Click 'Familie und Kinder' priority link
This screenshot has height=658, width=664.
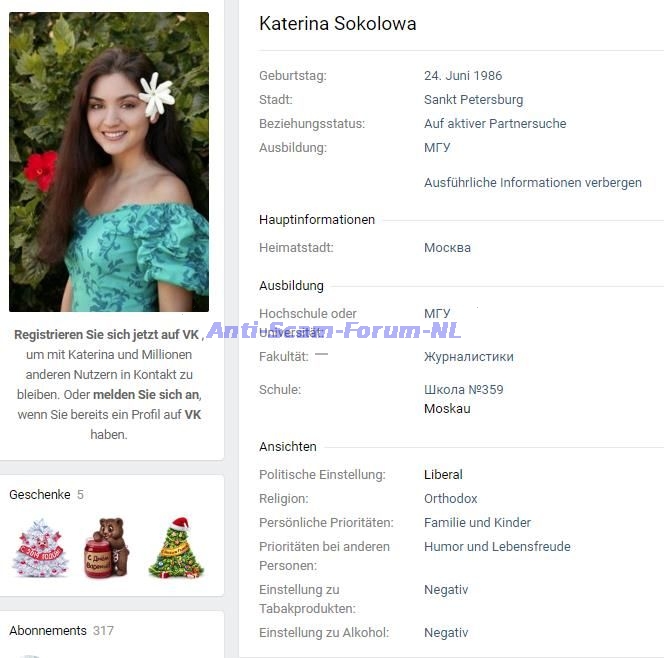click(477, 523)
